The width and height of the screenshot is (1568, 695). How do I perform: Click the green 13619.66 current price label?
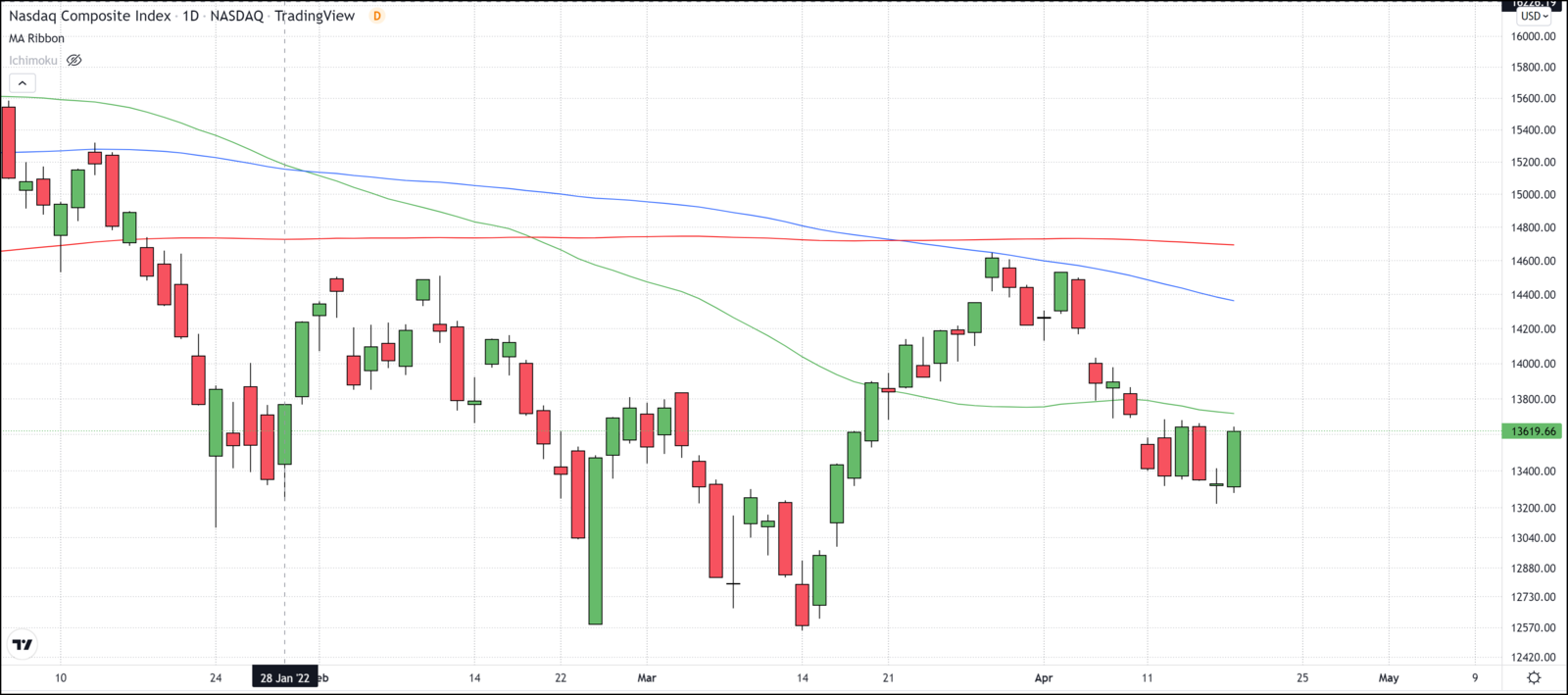pos(1533,431)
